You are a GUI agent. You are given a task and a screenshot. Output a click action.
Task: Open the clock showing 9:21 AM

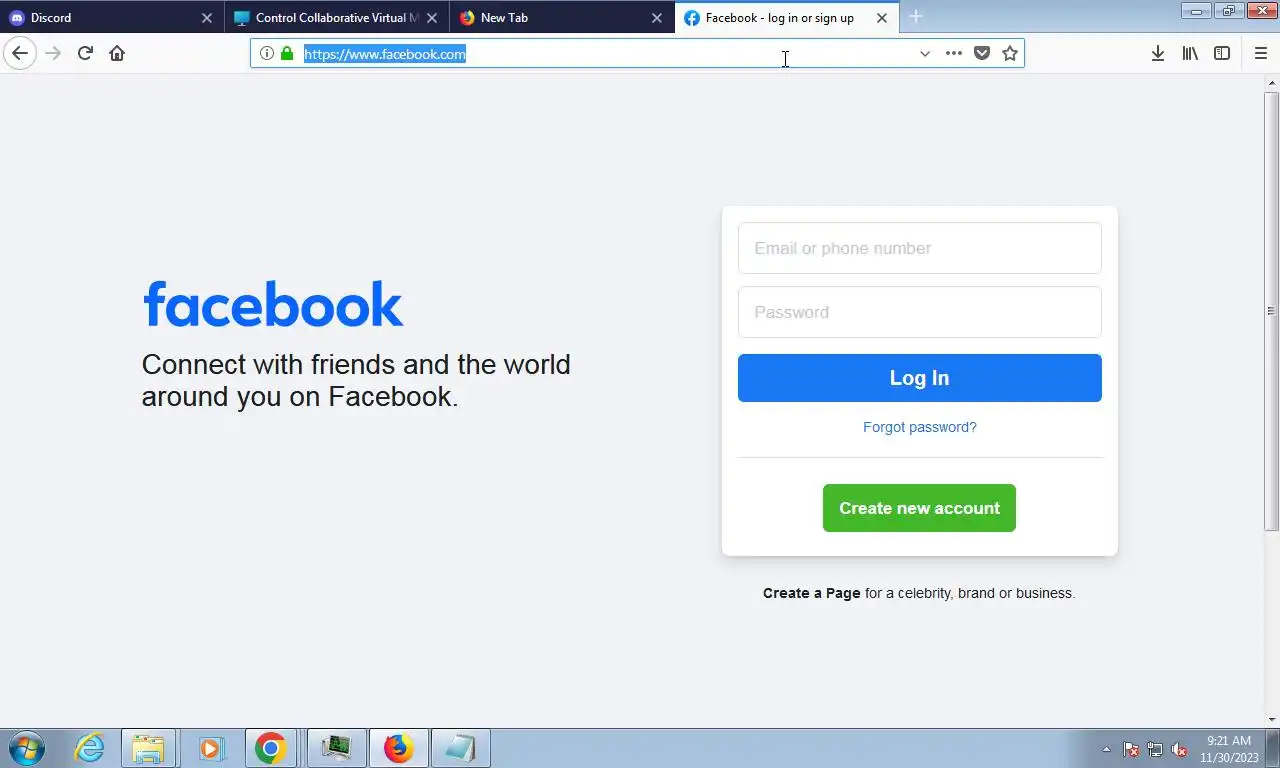(1229, 749)
